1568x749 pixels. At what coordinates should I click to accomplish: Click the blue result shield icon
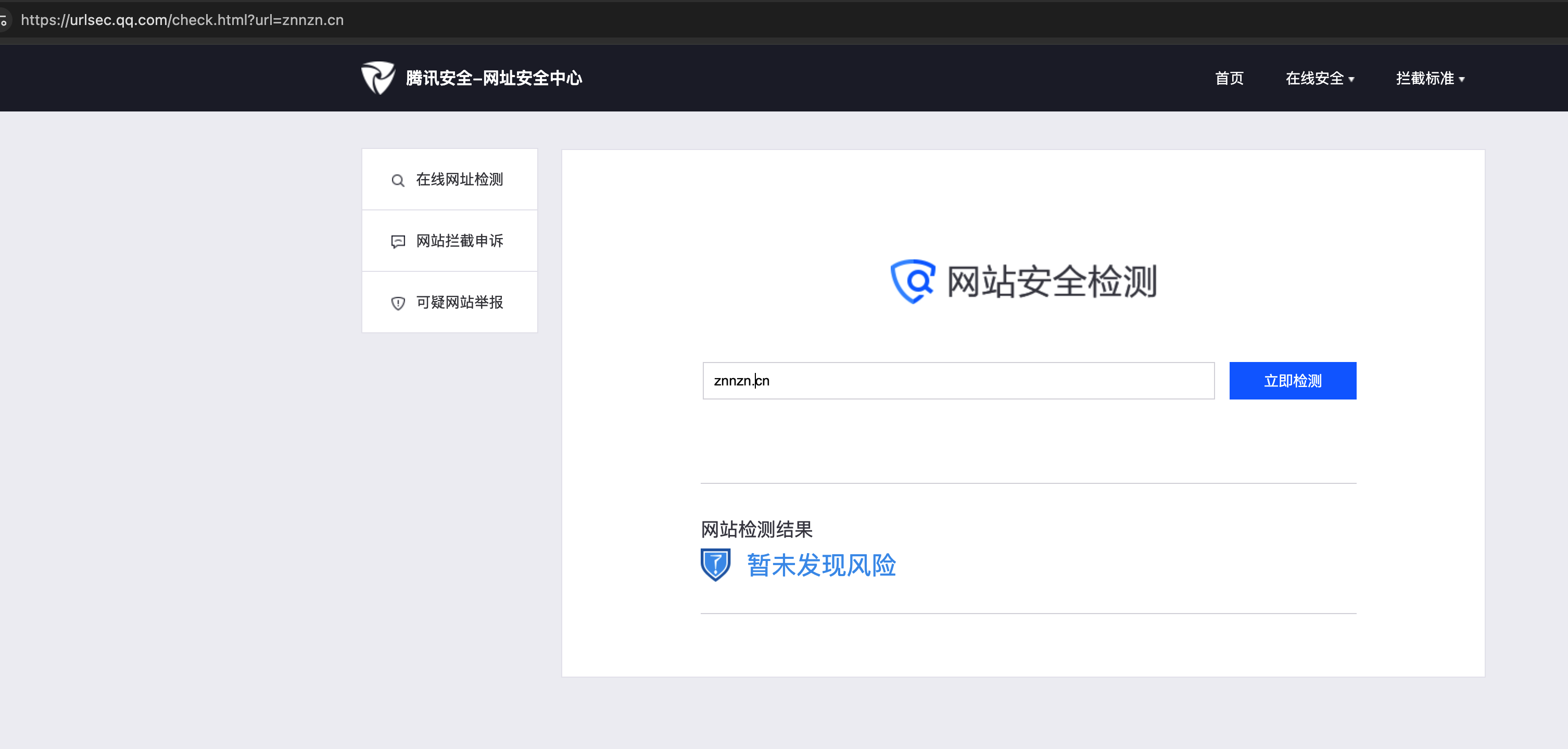[715, 565]
